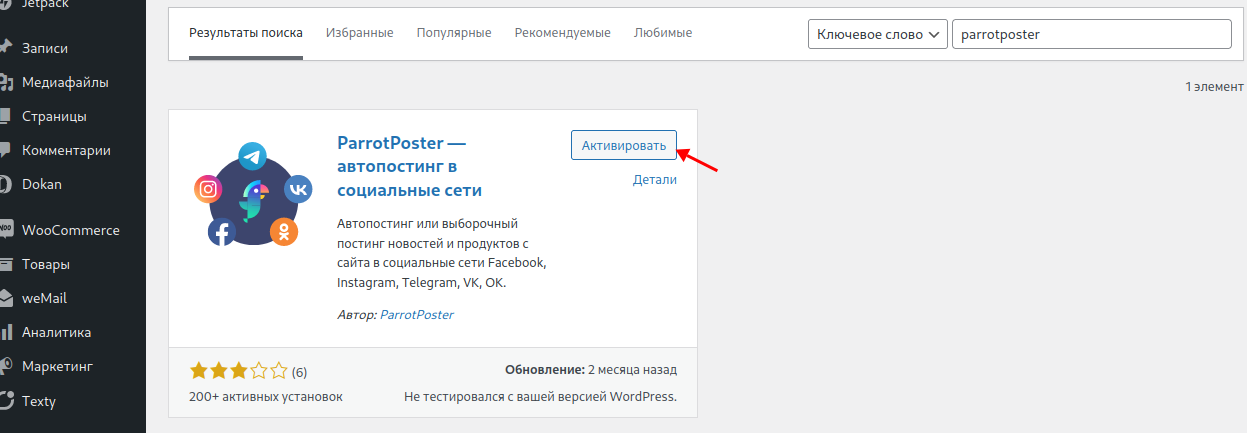The width and height of the screenshot is (1247, 433).
Task: Click the Страницы pages icon in sidebar
Action: (x=5, y=116)
